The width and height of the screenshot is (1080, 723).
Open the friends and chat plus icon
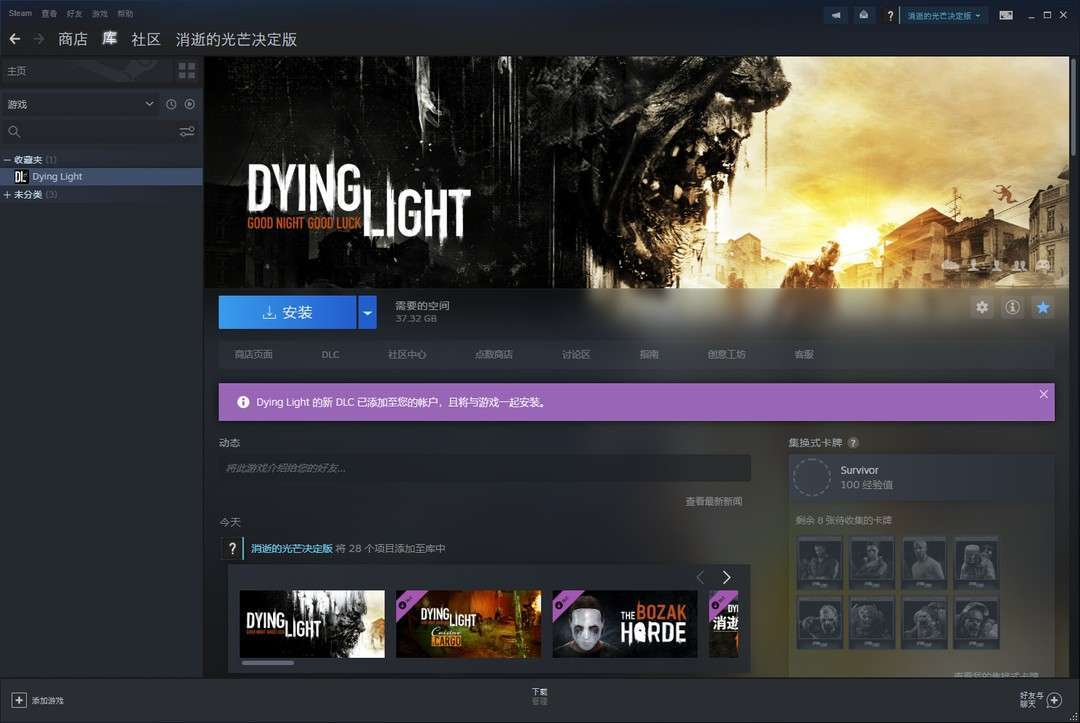pos(1054,700)
